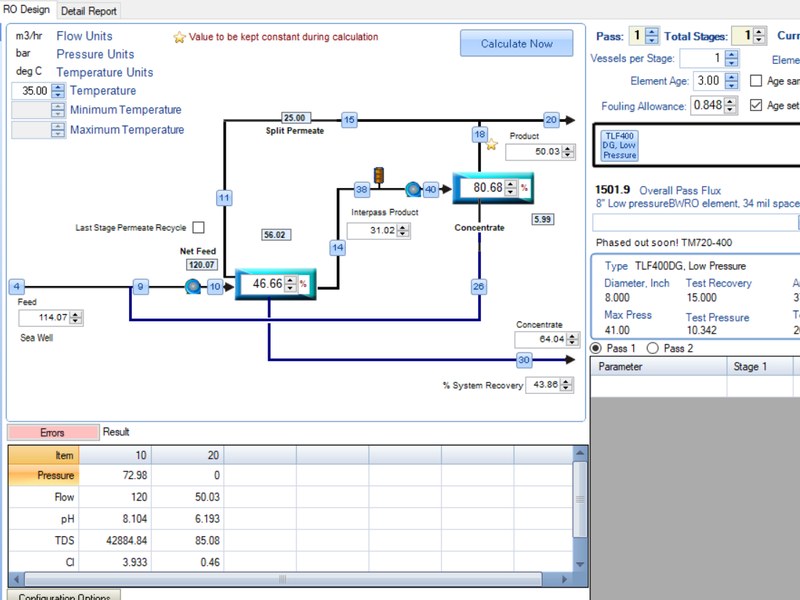Adjust the Minimum Temperature spinner
800x600 pixels.
click(58, 110)
